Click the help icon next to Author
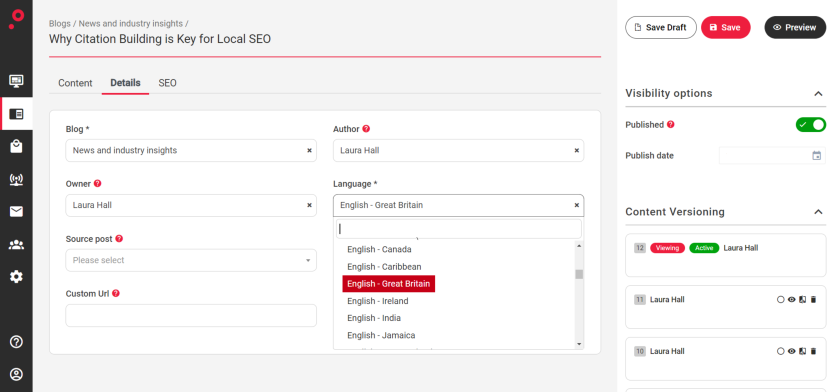 tap(366, 129)
